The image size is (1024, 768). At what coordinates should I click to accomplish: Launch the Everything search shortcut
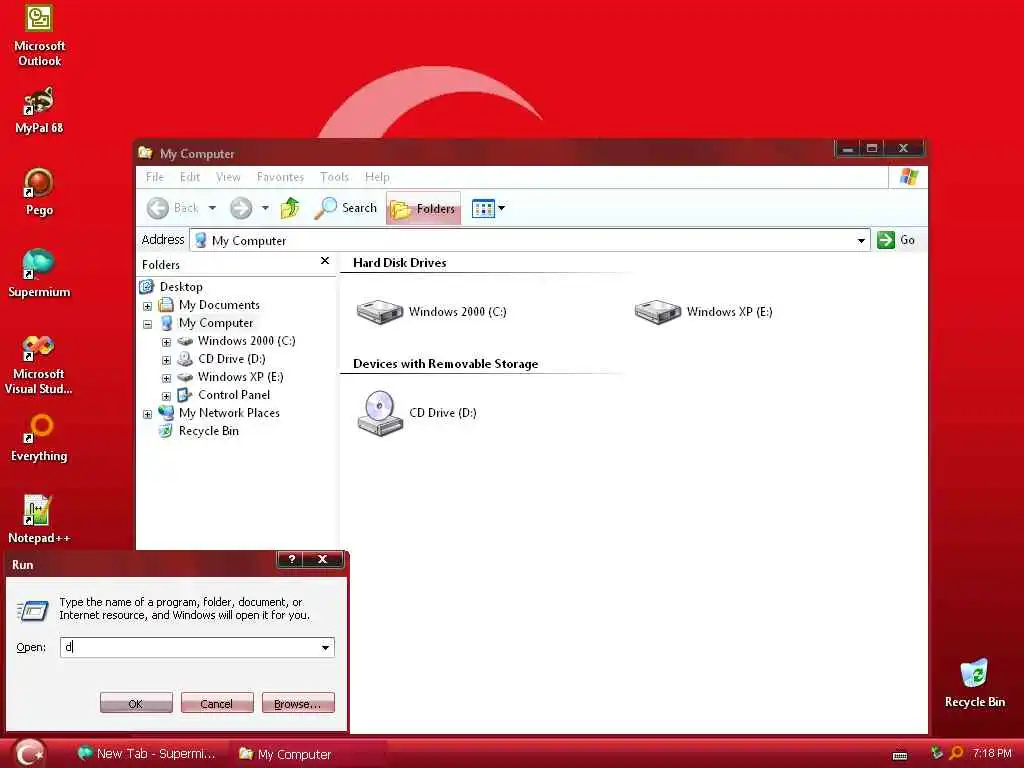point(39,438)
